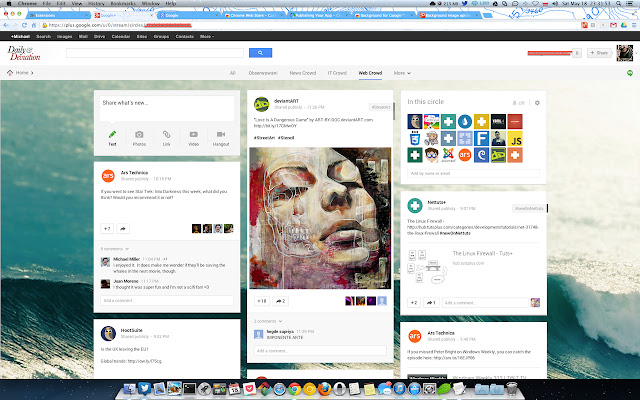+1 the Nettuts+ Linux Firewall post
Screen dimensions: 640x400
(414, 302)
